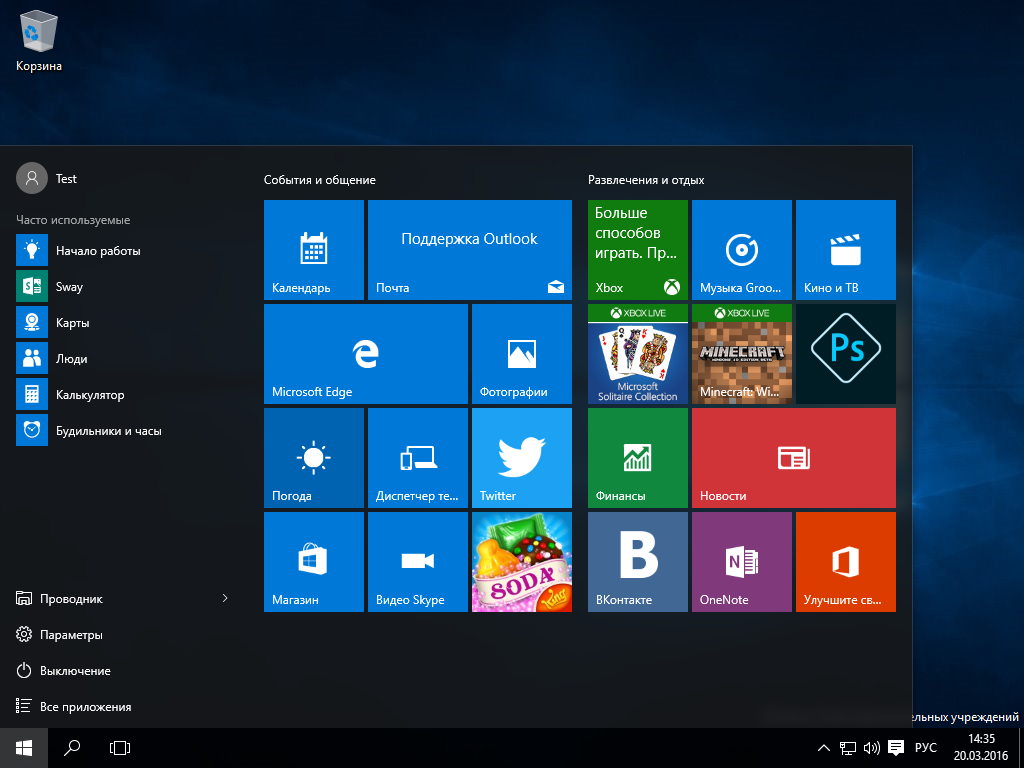Expand the Проводник jump list arrow
Viewport: 1024px width, 768px height.
click(x=225, y=599)
